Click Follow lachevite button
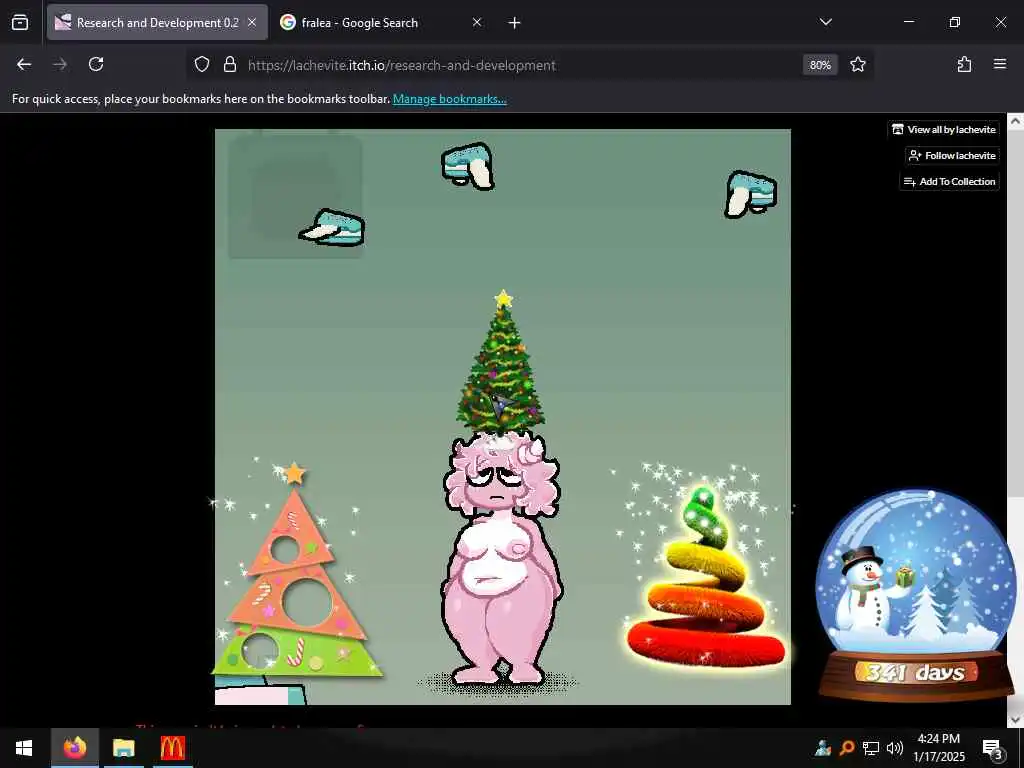 [x=952, y=155]
